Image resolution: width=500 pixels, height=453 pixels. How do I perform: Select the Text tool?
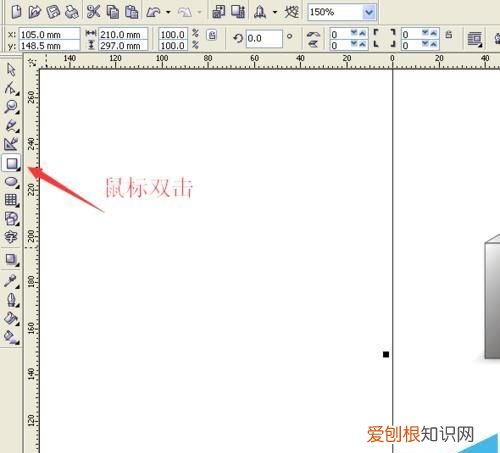11,237
